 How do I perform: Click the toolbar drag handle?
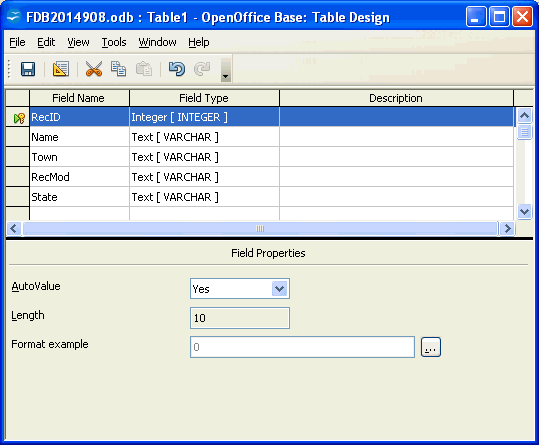pos(9,69)
